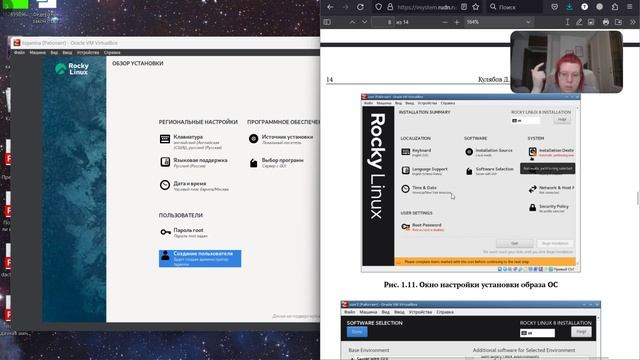Screen dimensions: 640x360
Task: Click the РЕГИОНАЛЬНЫЕ НАСТРОЙКИ heading
Action: pos(198,122)
